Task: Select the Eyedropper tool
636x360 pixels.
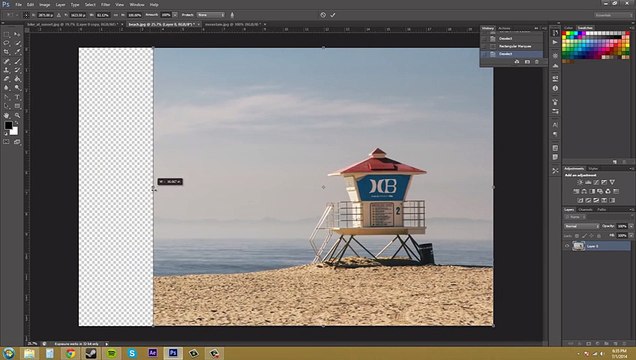Action: [17, 51]
